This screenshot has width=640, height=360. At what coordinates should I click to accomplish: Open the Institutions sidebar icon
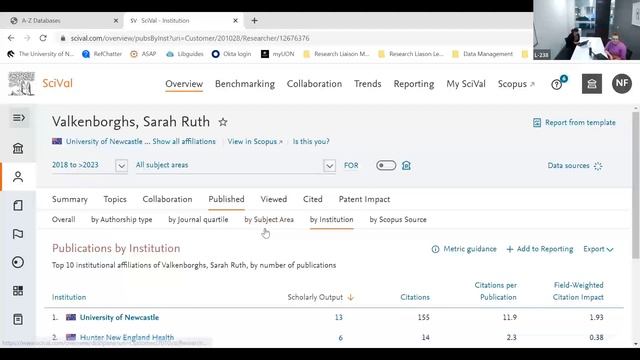(x=18, y=148)
